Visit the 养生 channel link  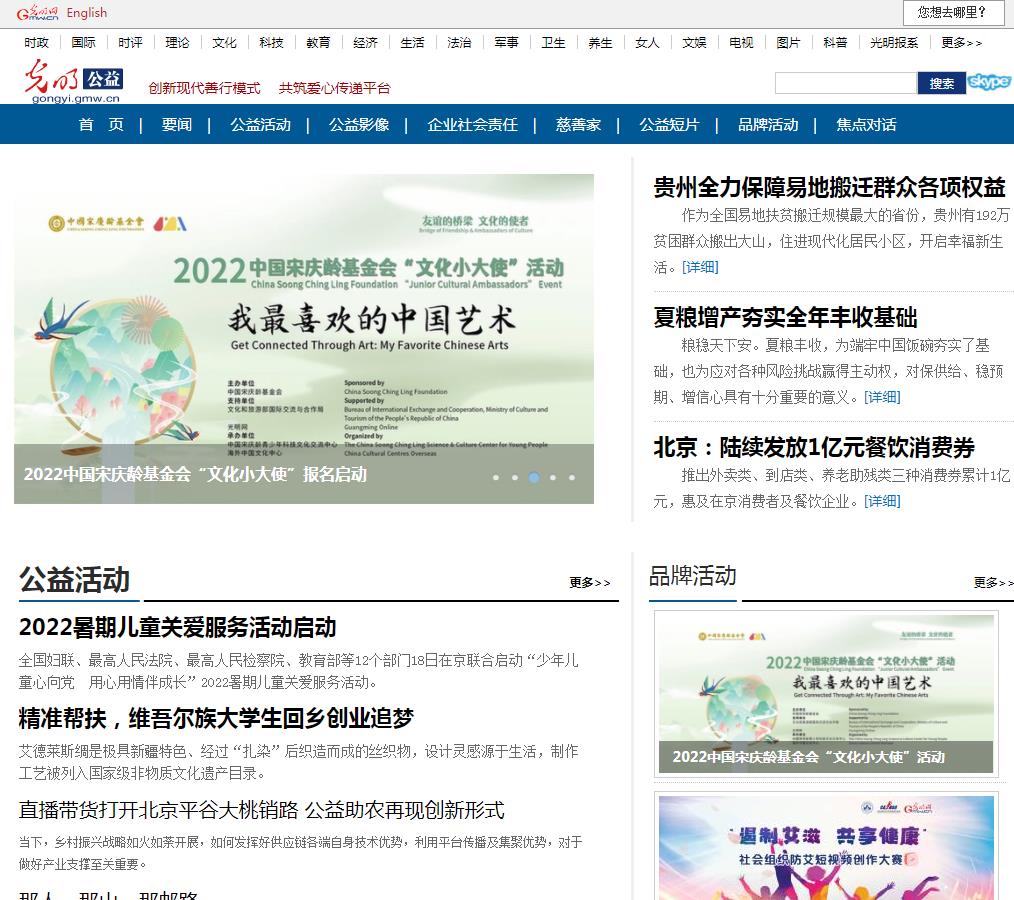[x=600, y=43]
